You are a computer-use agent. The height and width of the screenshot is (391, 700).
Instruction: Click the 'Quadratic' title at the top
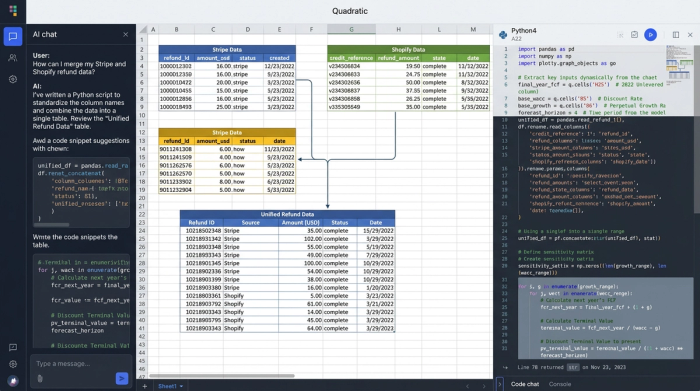point(350,11)
